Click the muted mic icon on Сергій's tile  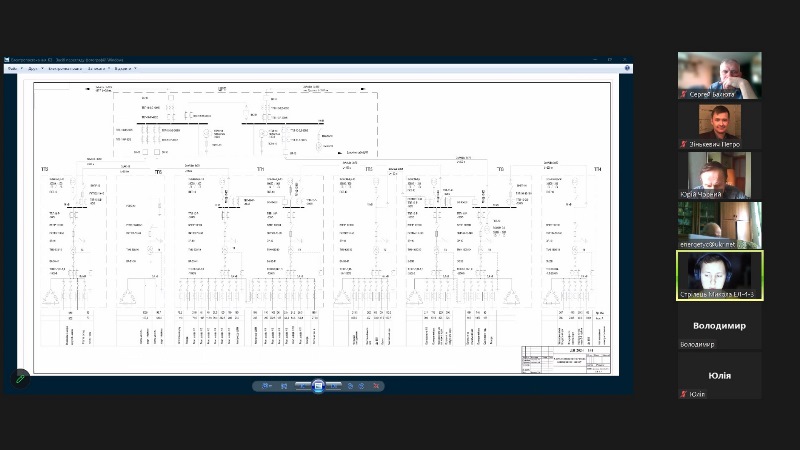point(683,94)
